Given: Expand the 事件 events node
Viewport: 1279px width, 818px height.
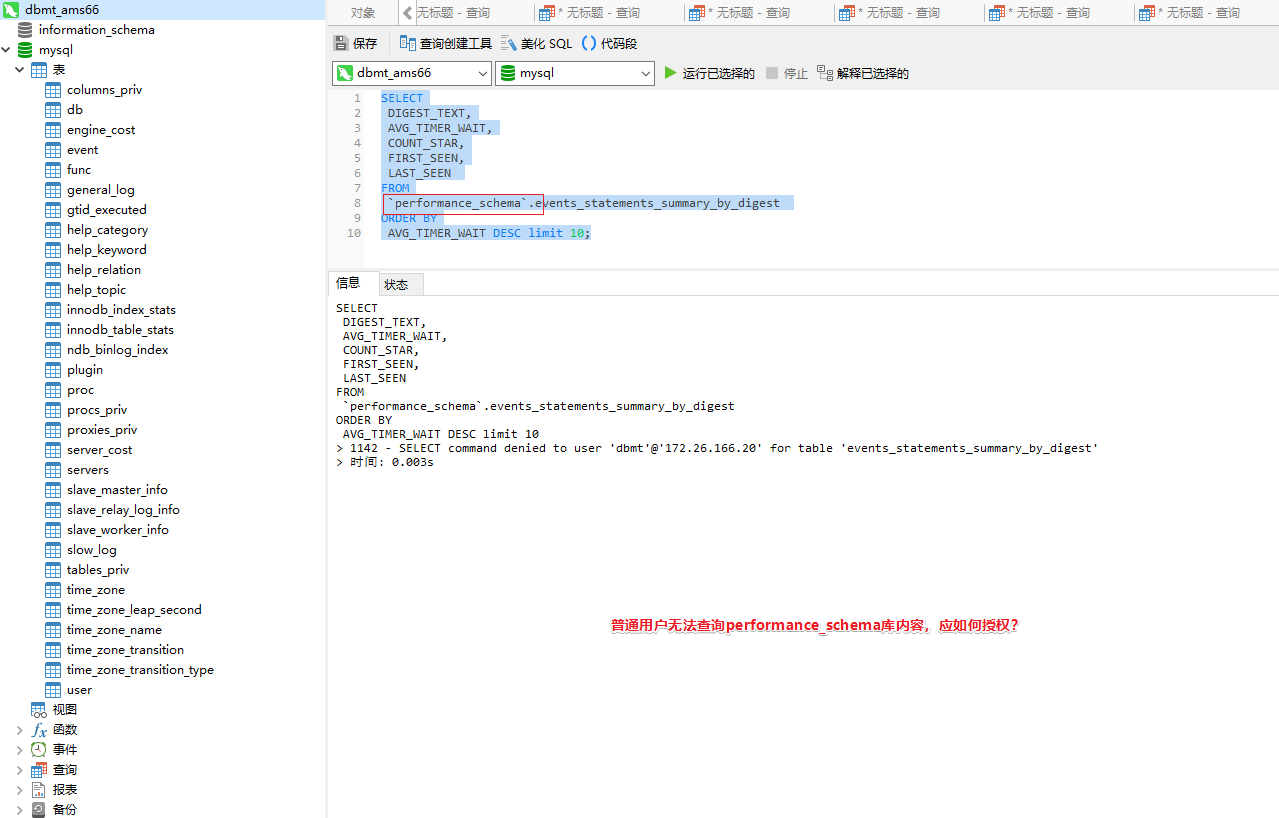Looking at the screenshot, I should (x=20, y=750).
